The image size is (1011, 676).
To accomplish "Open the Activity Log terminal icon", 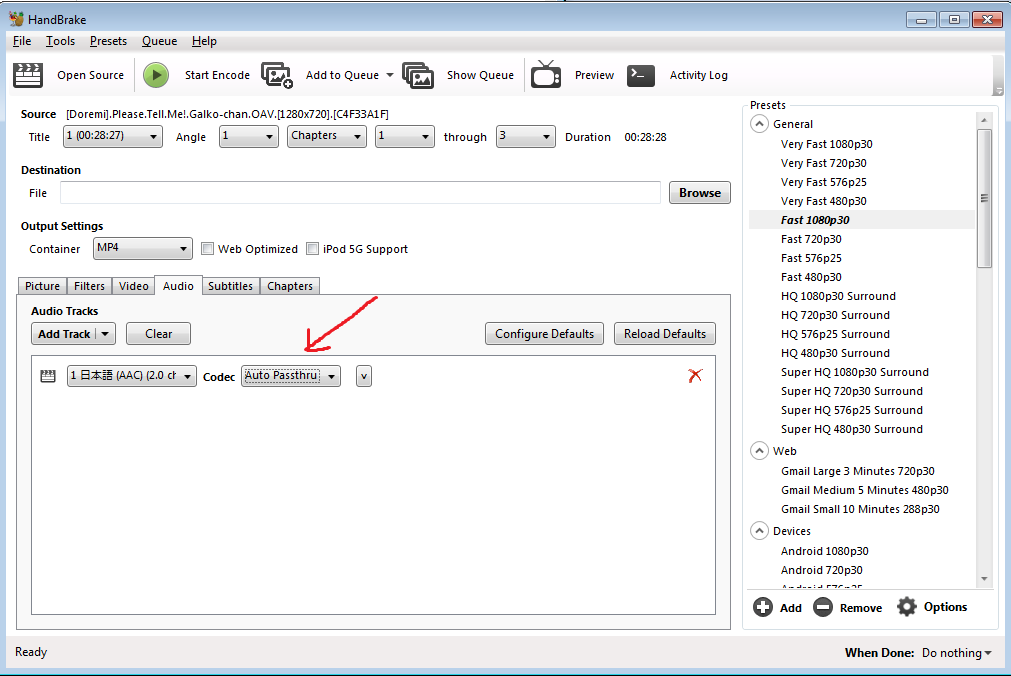I will (641, 75).
